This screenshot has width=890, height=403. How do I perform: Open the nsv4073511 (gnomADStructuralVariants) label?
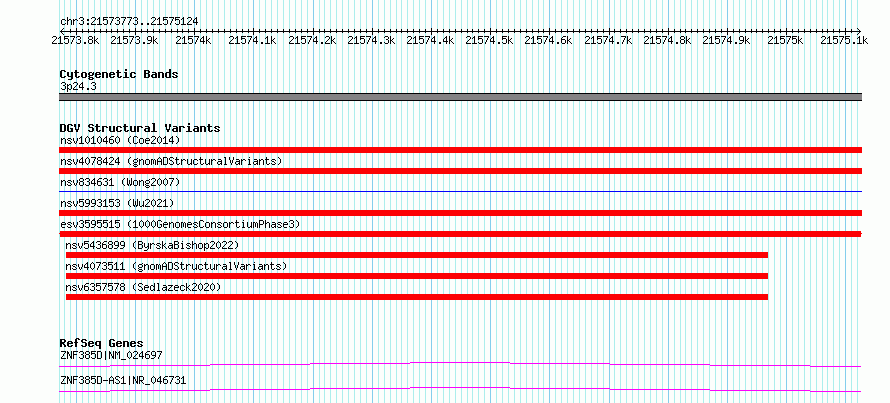tap(176, 266)
